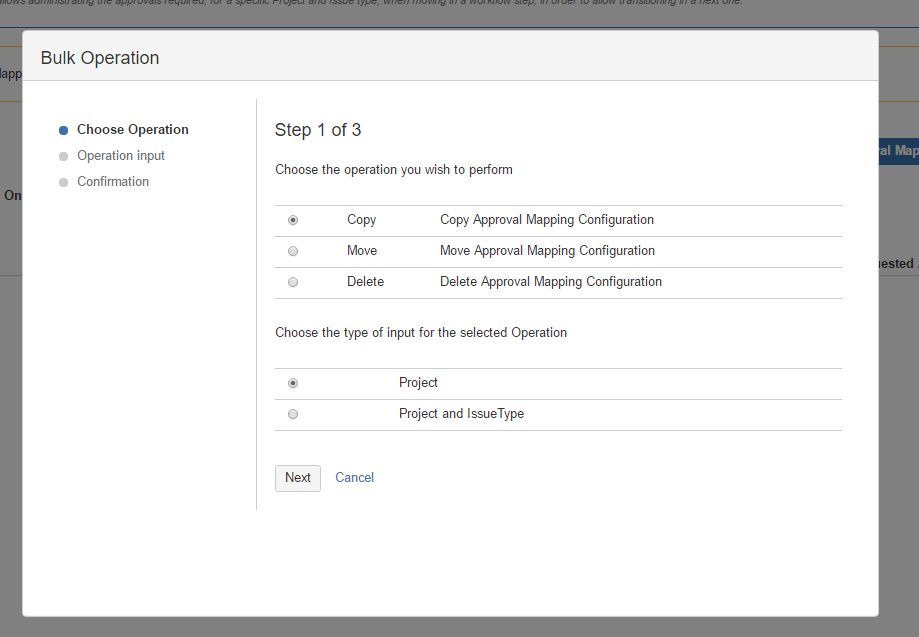Click the partially hidden blue button behind dialog
This screenshot has height=637, width=919.
[x=898, y=151]
